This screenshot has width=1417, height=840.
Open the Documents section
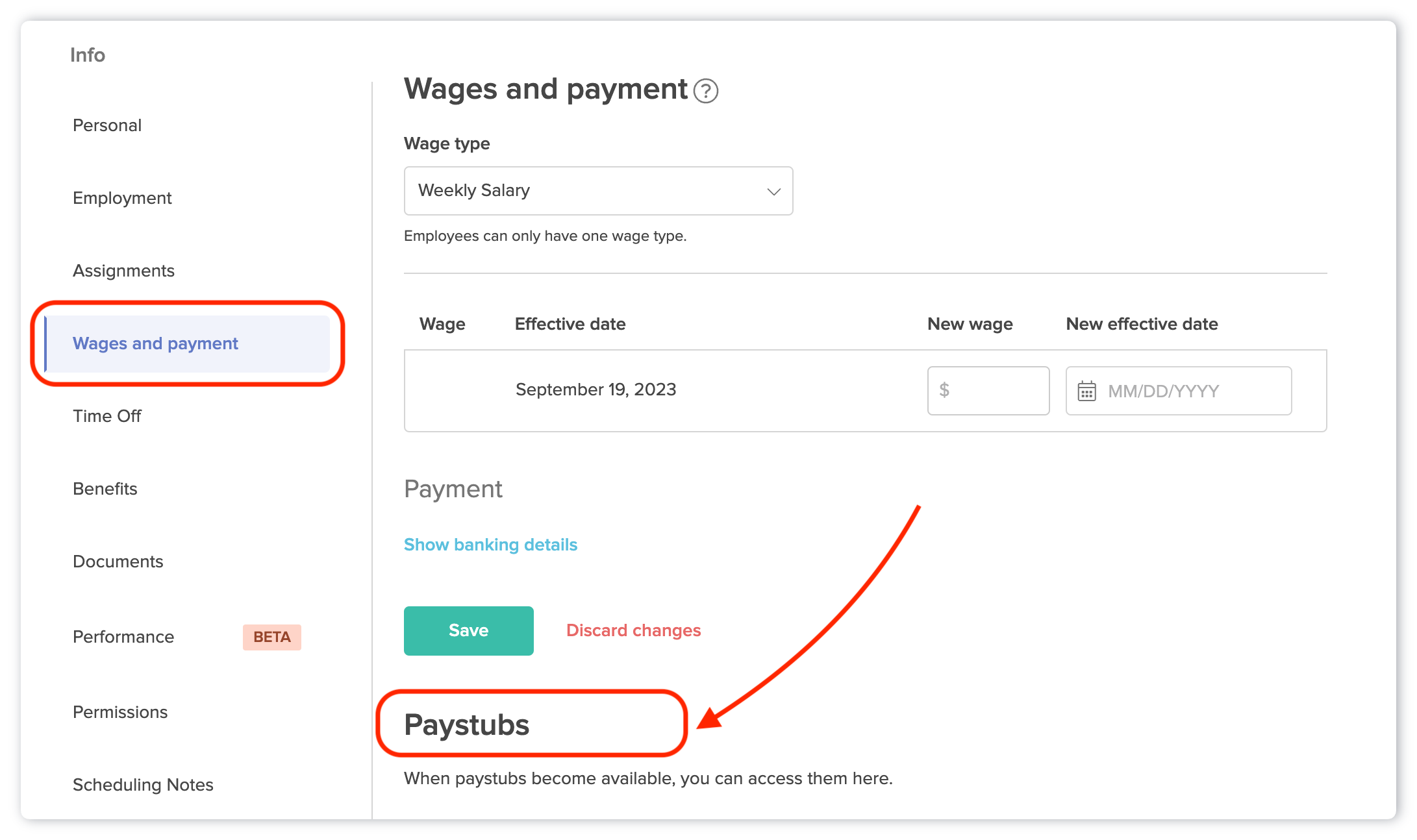(x=118, y=562)
